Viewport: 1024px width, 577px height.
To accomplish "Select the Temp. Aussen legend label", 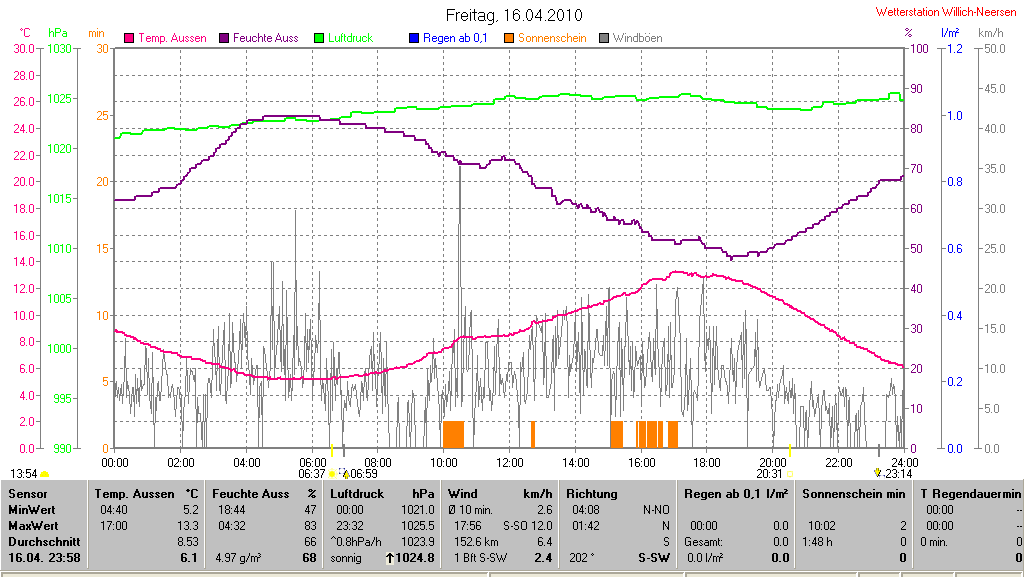I will tap(172, 39).
